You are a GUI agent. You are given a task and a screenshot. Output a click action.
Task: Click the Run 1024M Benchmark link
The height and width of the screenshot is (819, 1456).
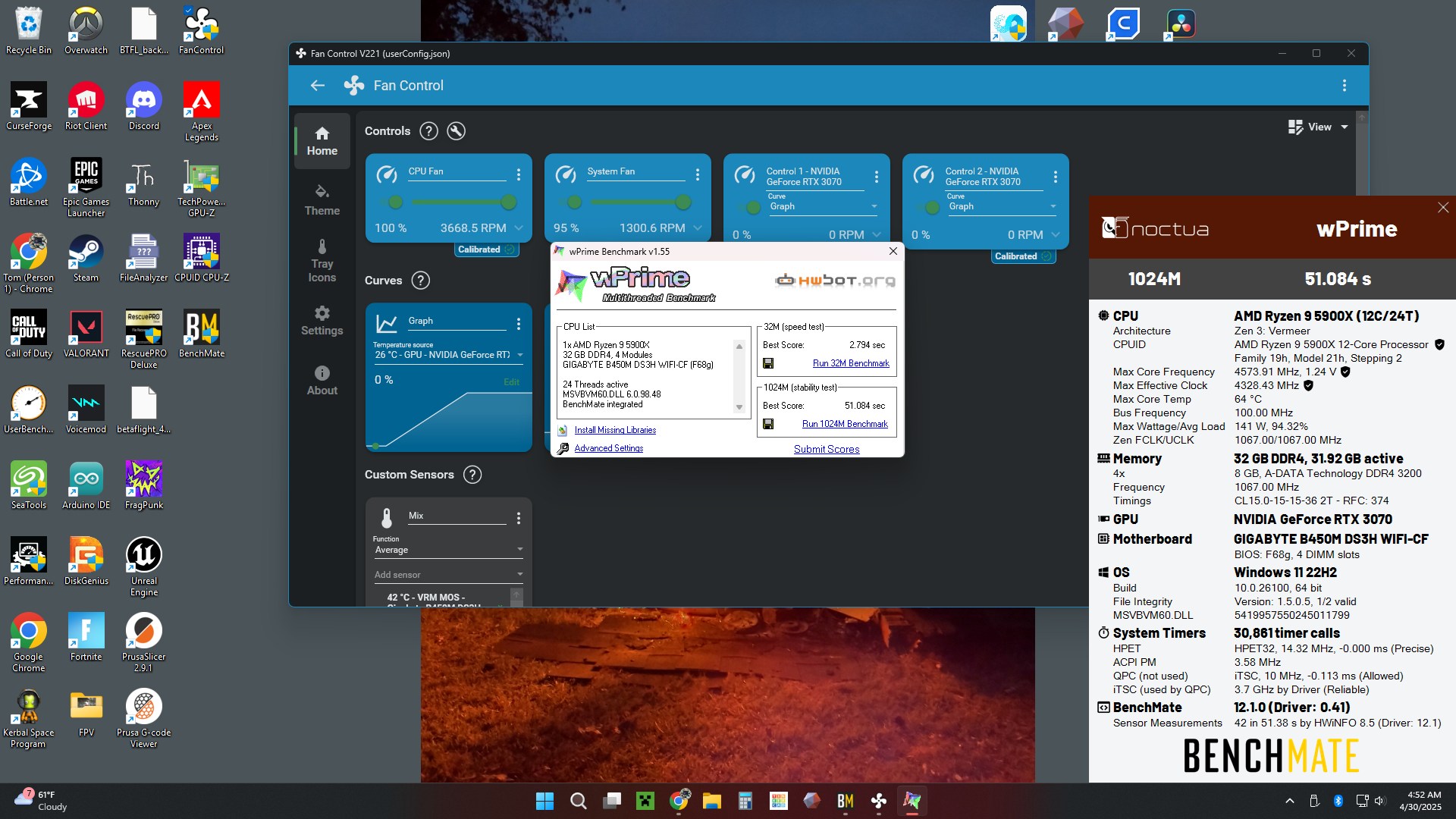845,424
